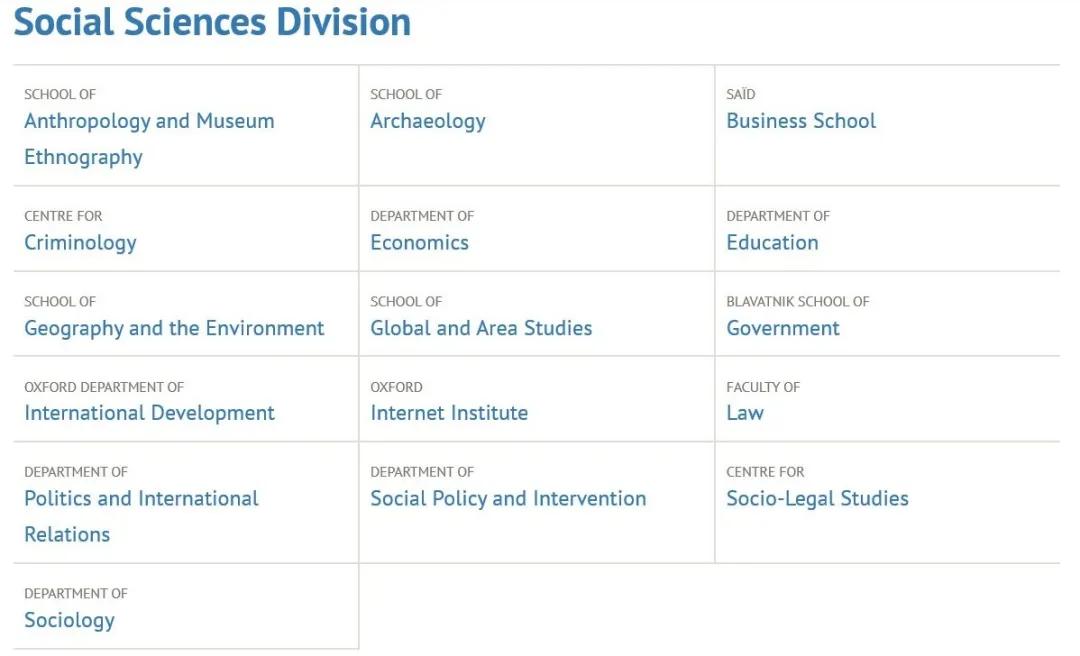
Task: Open the Socio-Legal Studies centre link
Action: tap(817, 499)
